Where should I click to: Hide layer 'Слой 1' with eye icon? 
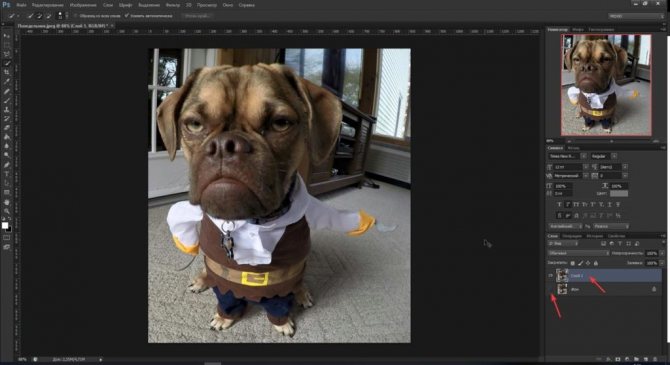[550, 276]
